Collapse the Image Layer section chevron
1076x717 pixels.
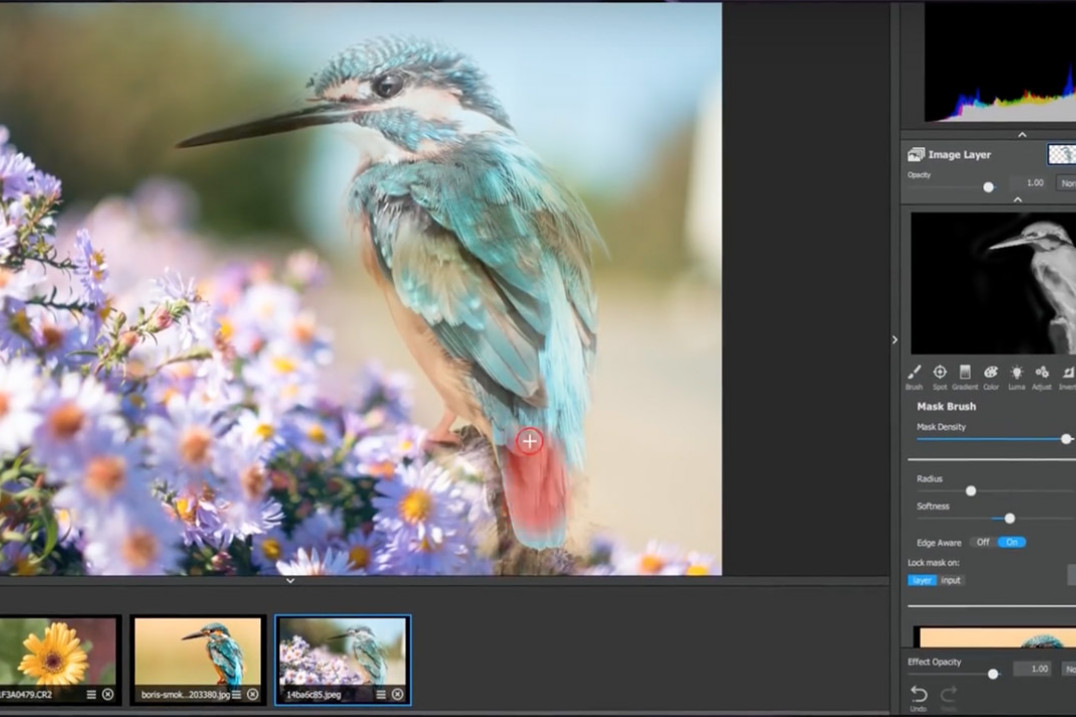(x=1018, y=200)
